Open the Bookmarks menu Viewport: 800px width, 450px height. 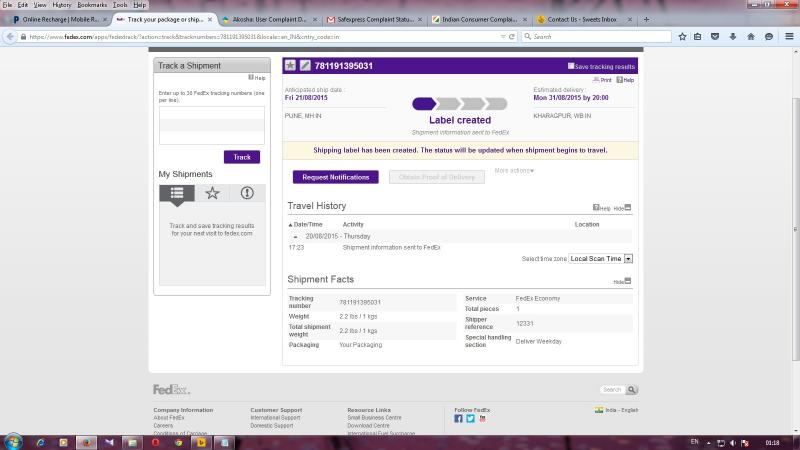pyautogui.click(x=92, y=5)
